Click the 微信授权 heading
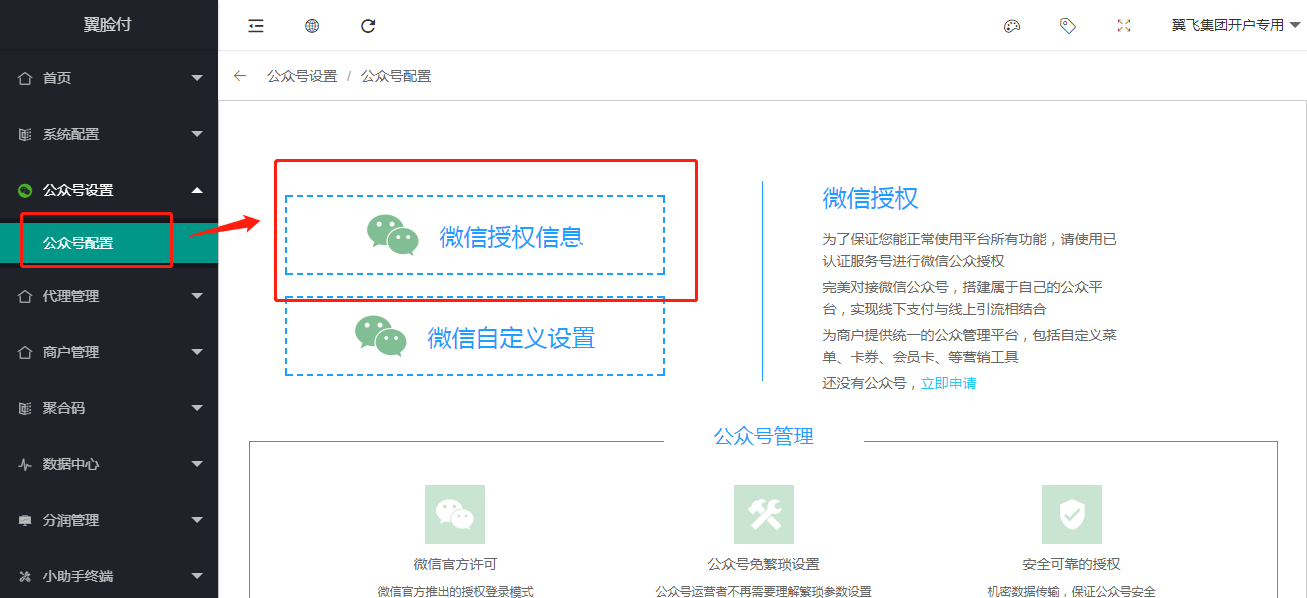The width and height of the screenshot is (1307, 598). click(x=870, y=198)
